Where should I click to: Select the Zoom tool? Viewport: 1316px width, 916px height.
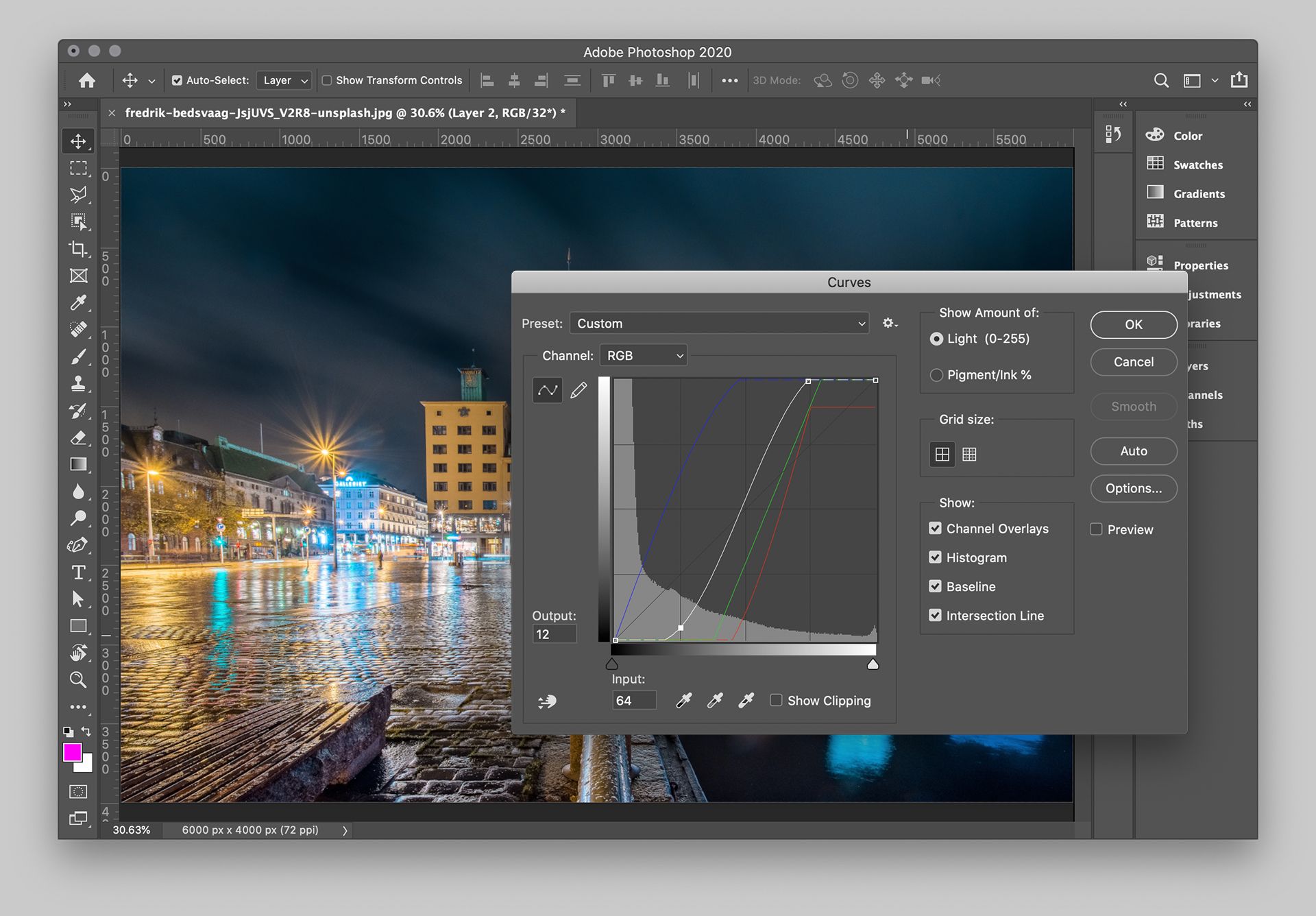79,679
